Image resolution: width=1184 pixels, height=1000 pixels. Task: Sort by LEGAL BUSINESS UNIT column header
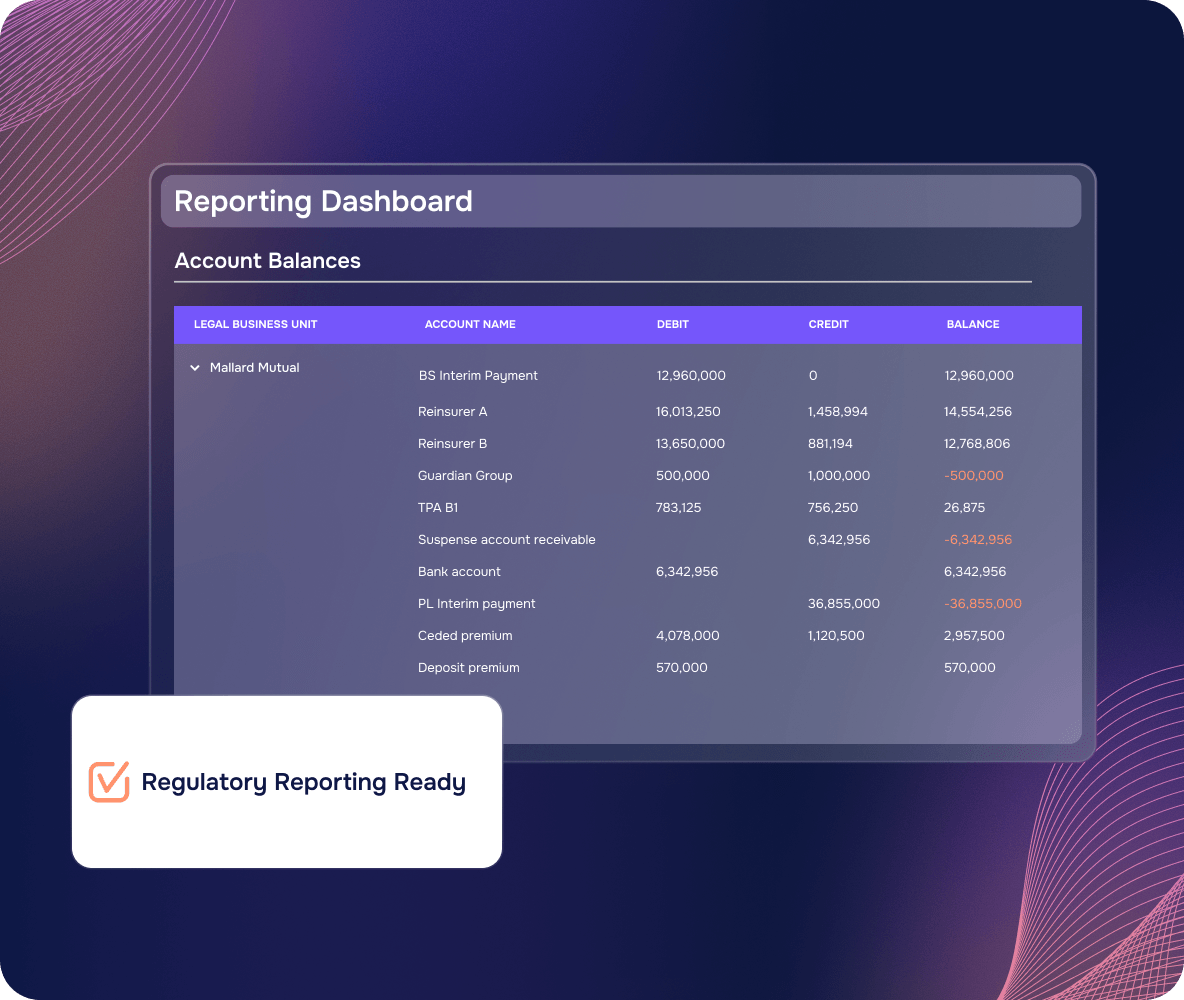pyautogui.click(x=255, y=324)
